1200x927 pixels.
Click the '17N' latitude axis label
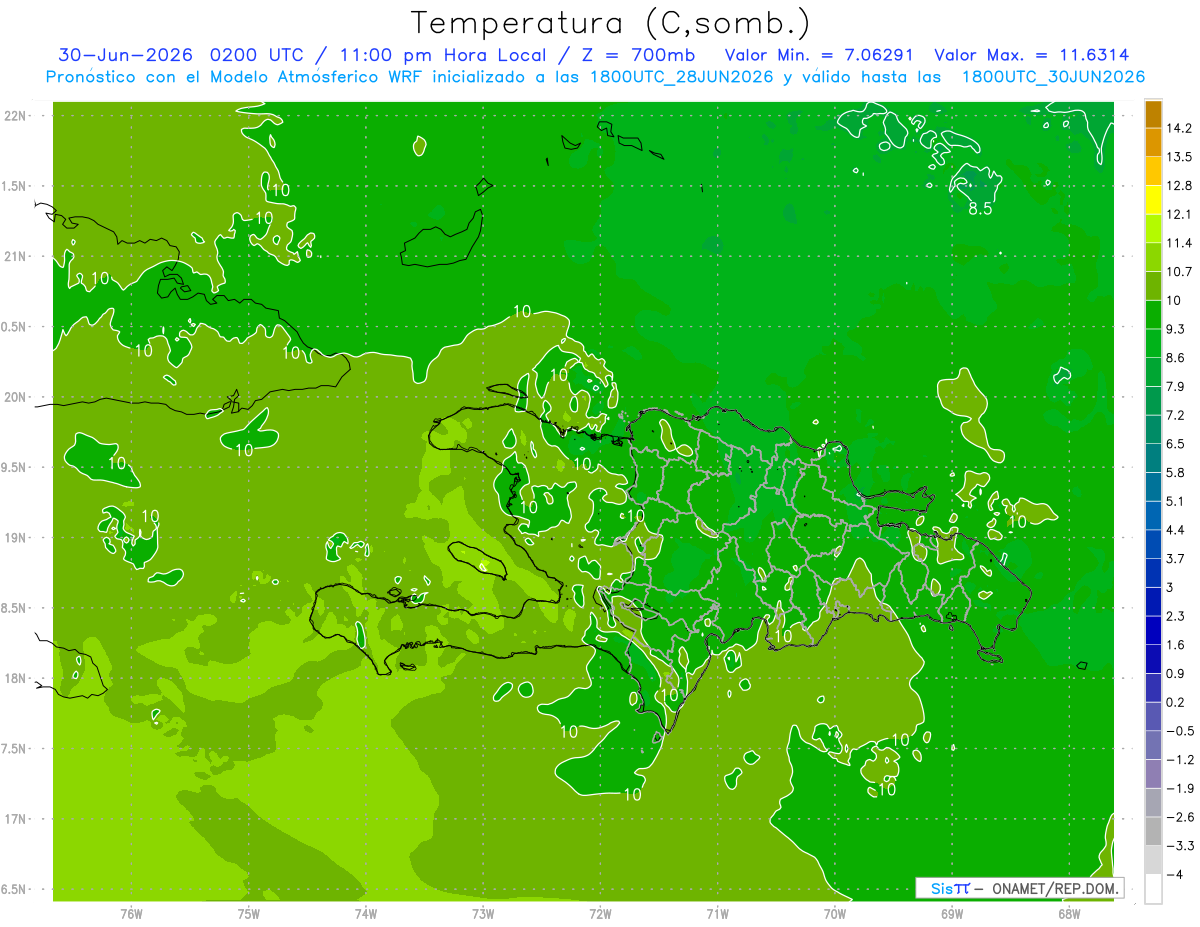(x=17, y=819)
